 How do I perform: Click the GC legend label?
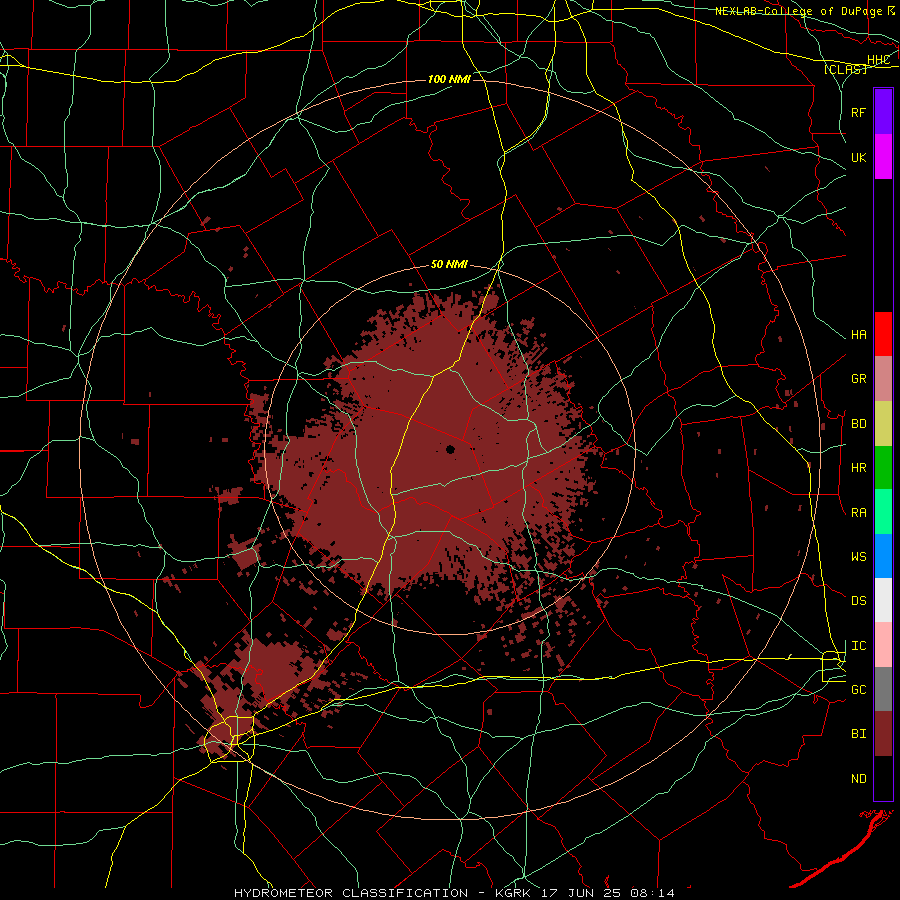click(858, 690)
